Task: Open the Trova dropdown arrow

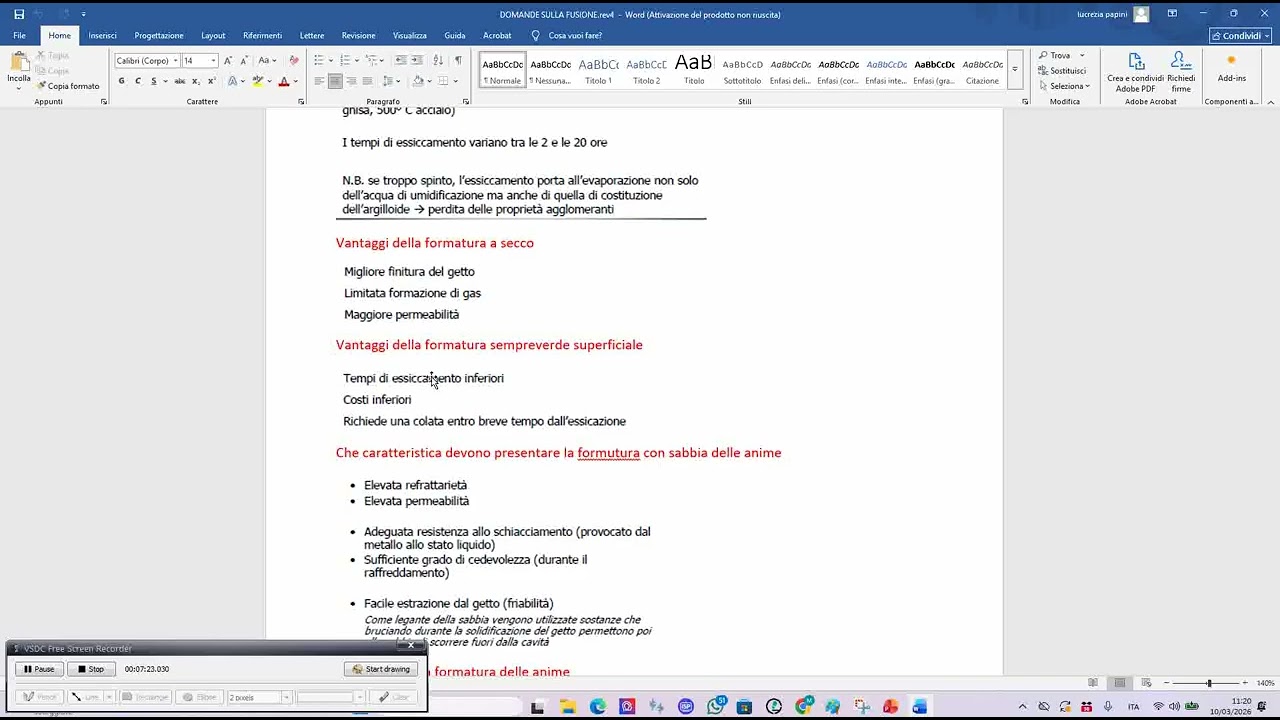Action: [1082, 56]
